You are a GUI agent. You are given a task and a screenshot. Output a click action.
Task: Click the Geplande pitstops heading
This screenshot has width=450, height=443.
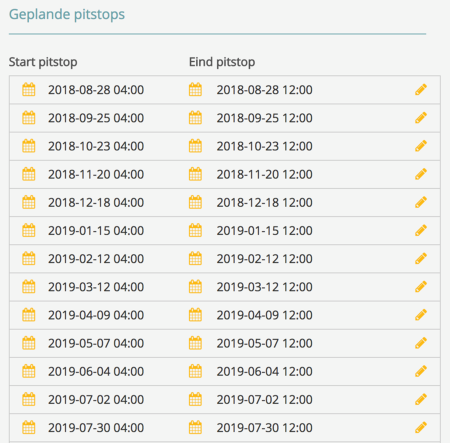tap(67, 15)
